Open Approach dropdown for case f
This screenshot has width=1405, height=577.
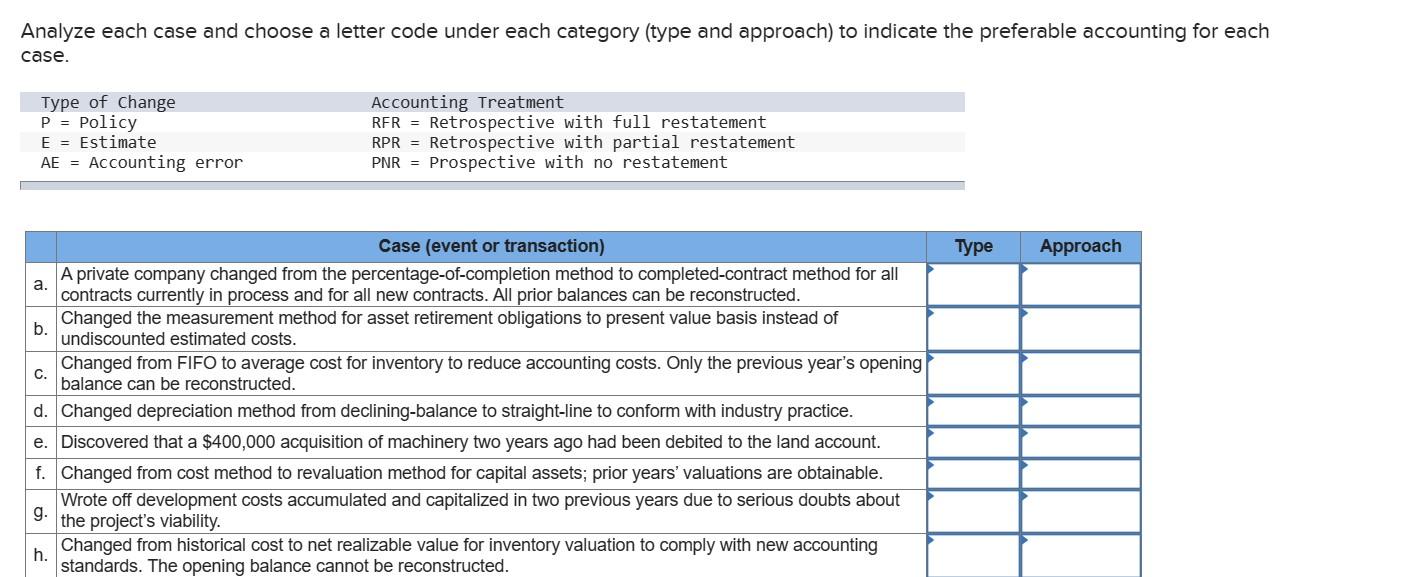1081,473
